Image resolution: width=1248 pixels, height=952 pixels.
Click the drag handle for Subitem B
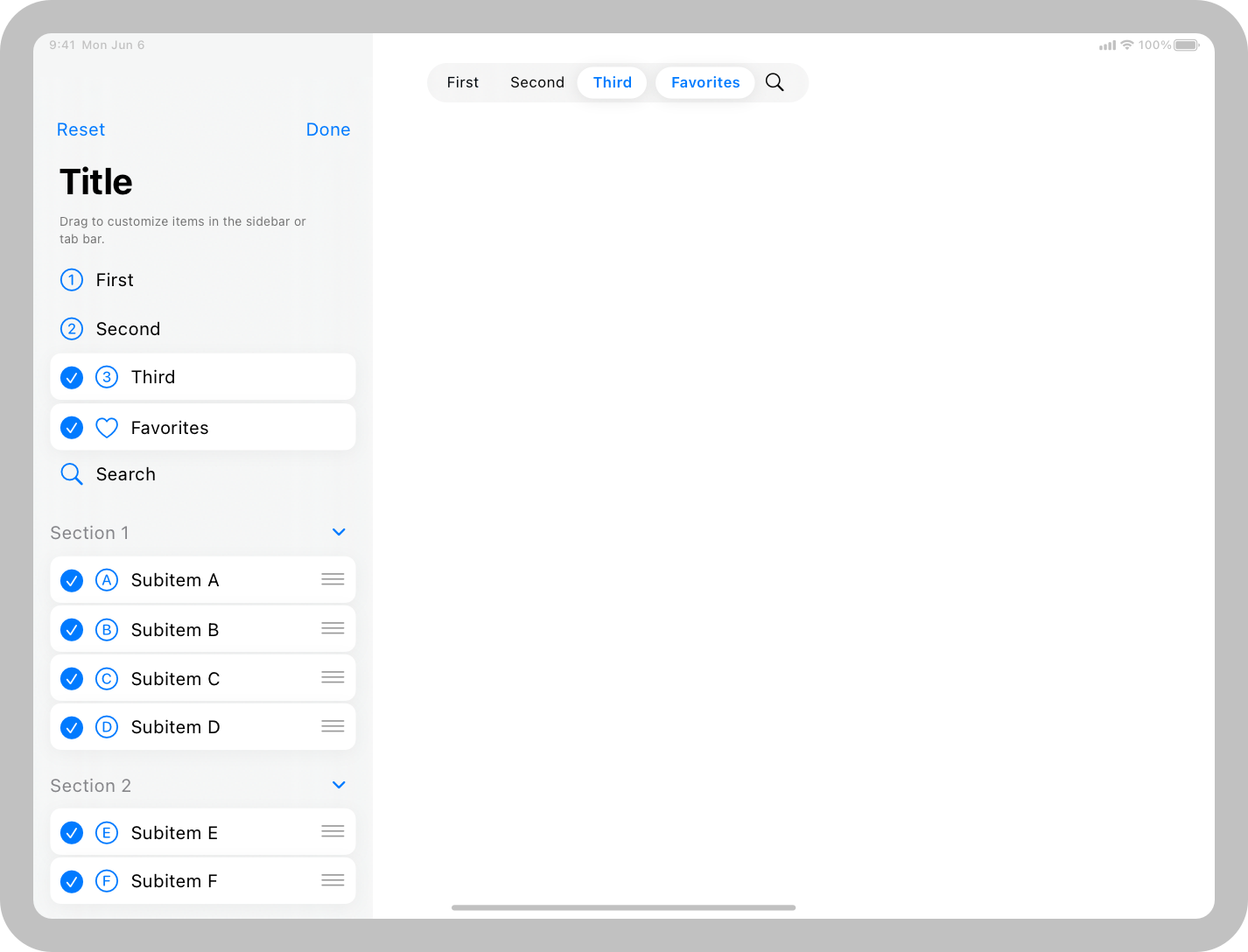coord(333,628)
